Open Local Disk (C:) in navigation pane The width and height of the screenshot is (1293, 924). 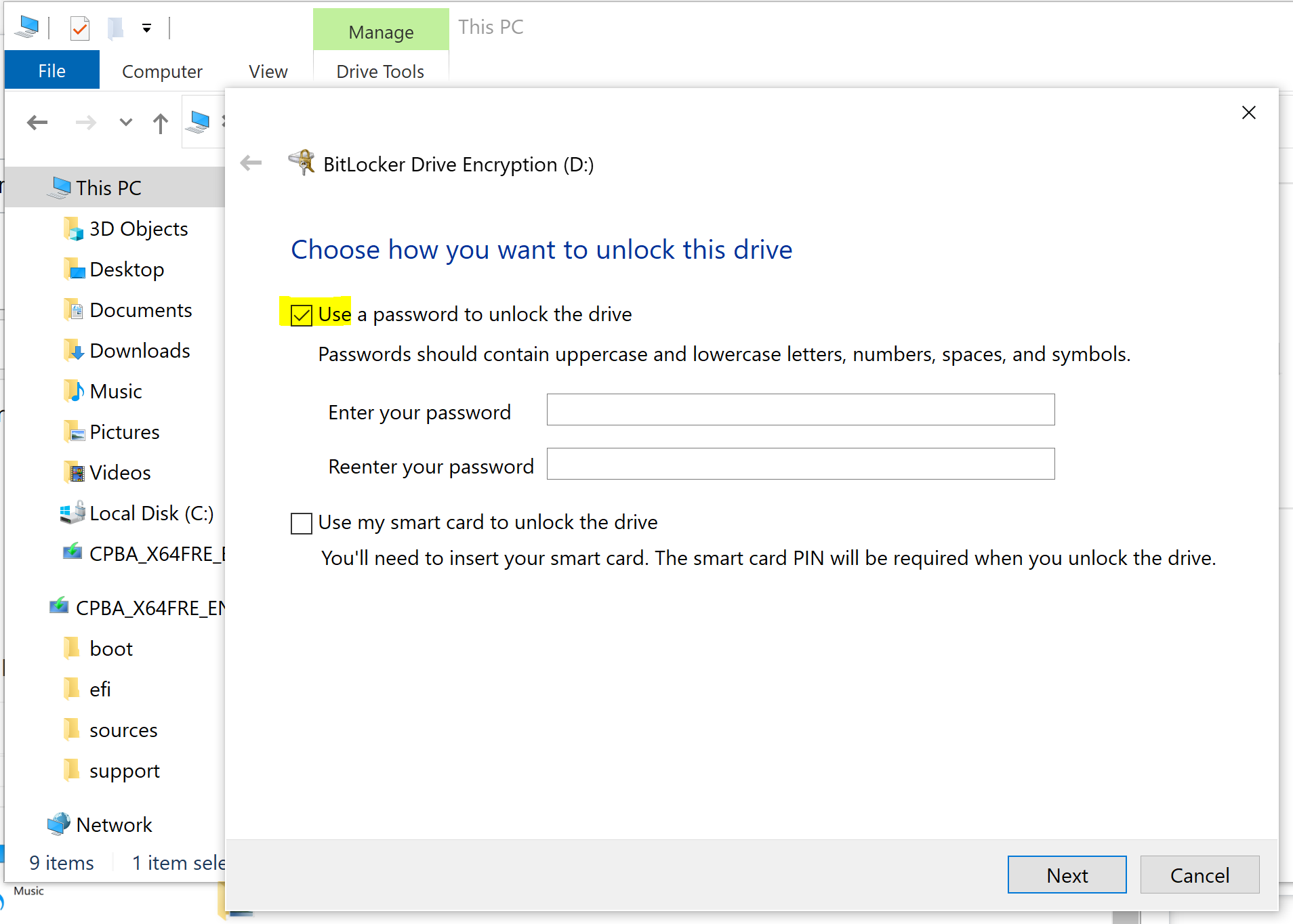coord(150,513)
